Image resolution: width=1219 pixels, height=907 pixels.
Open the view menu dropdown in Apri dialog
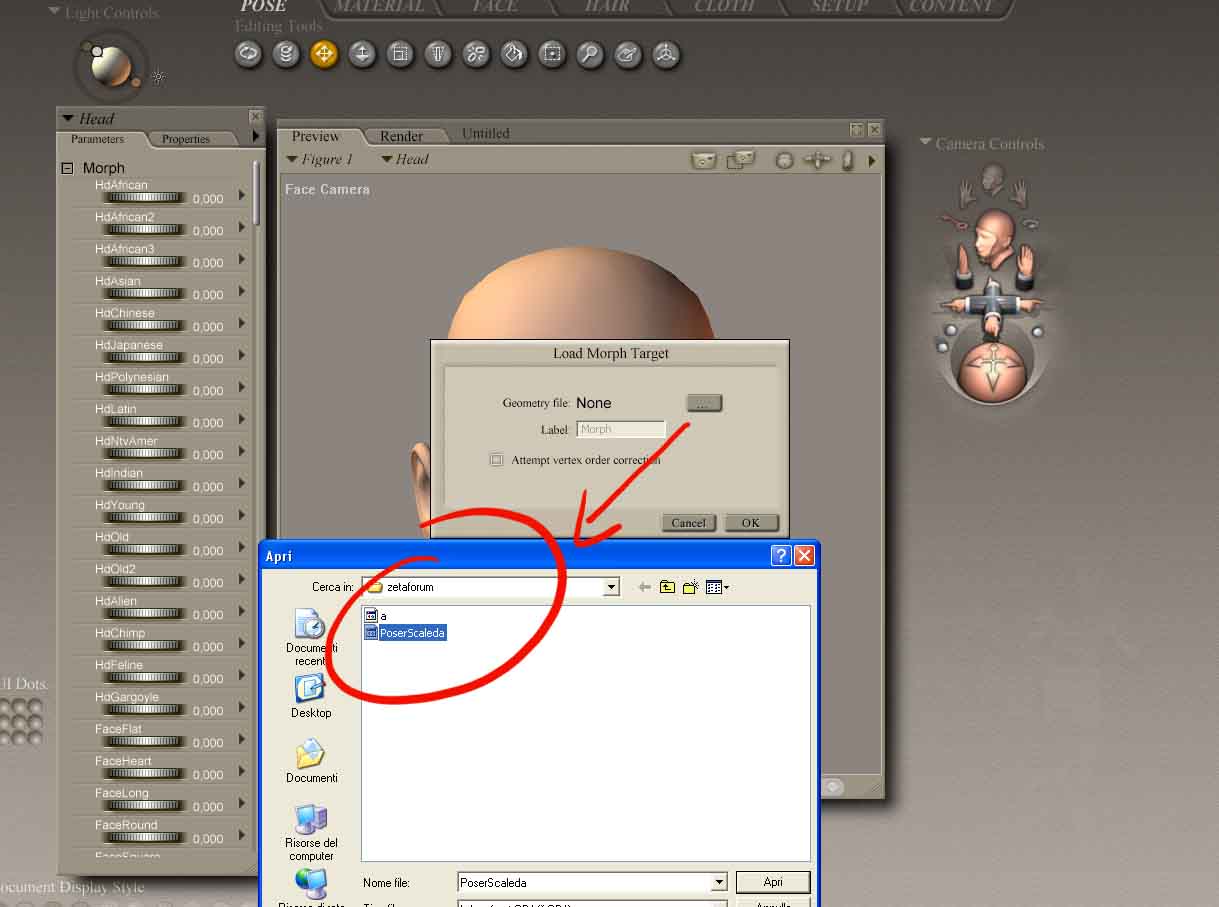tap(718, 587)
